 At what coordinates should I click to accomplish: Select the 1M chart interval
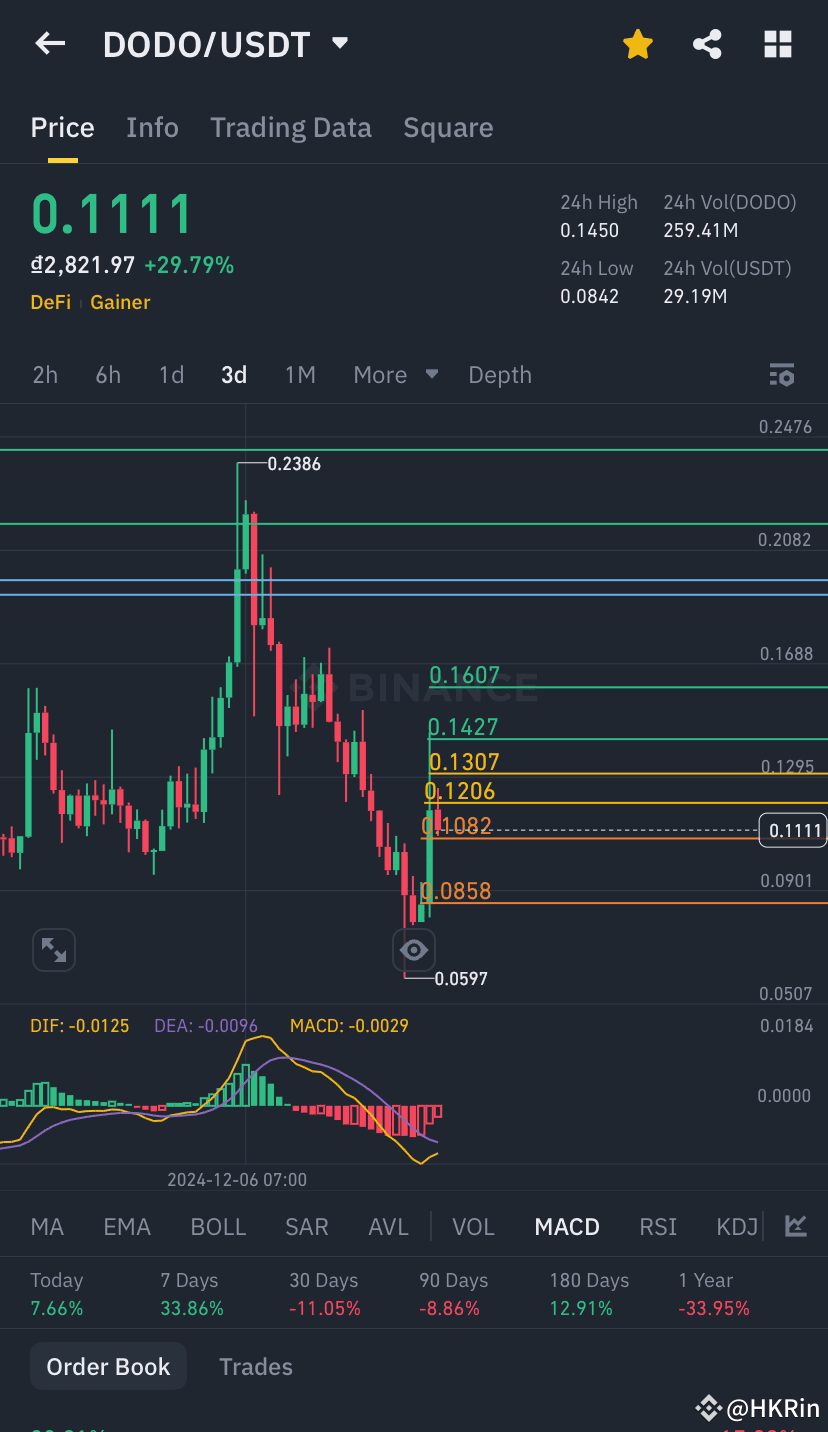(x=300, y=375)
